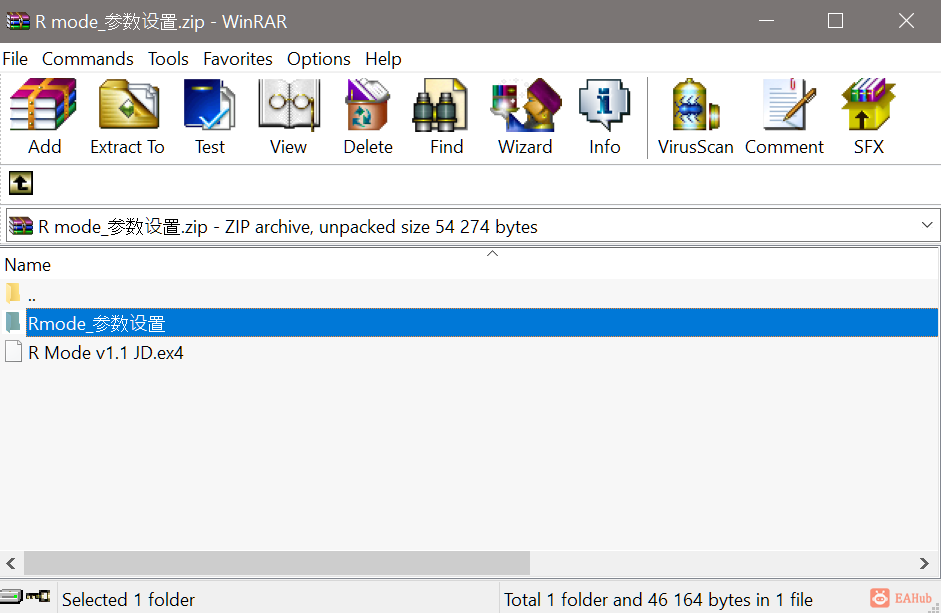Viewport: 941px width, 613px height.
Task: Start VirusScan on the archive
Action: click(x=696, y=104)
